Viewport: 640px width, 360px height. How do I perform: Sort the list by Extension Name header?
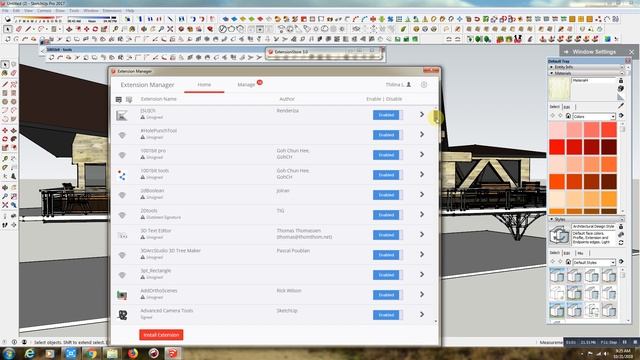point(158,99)
